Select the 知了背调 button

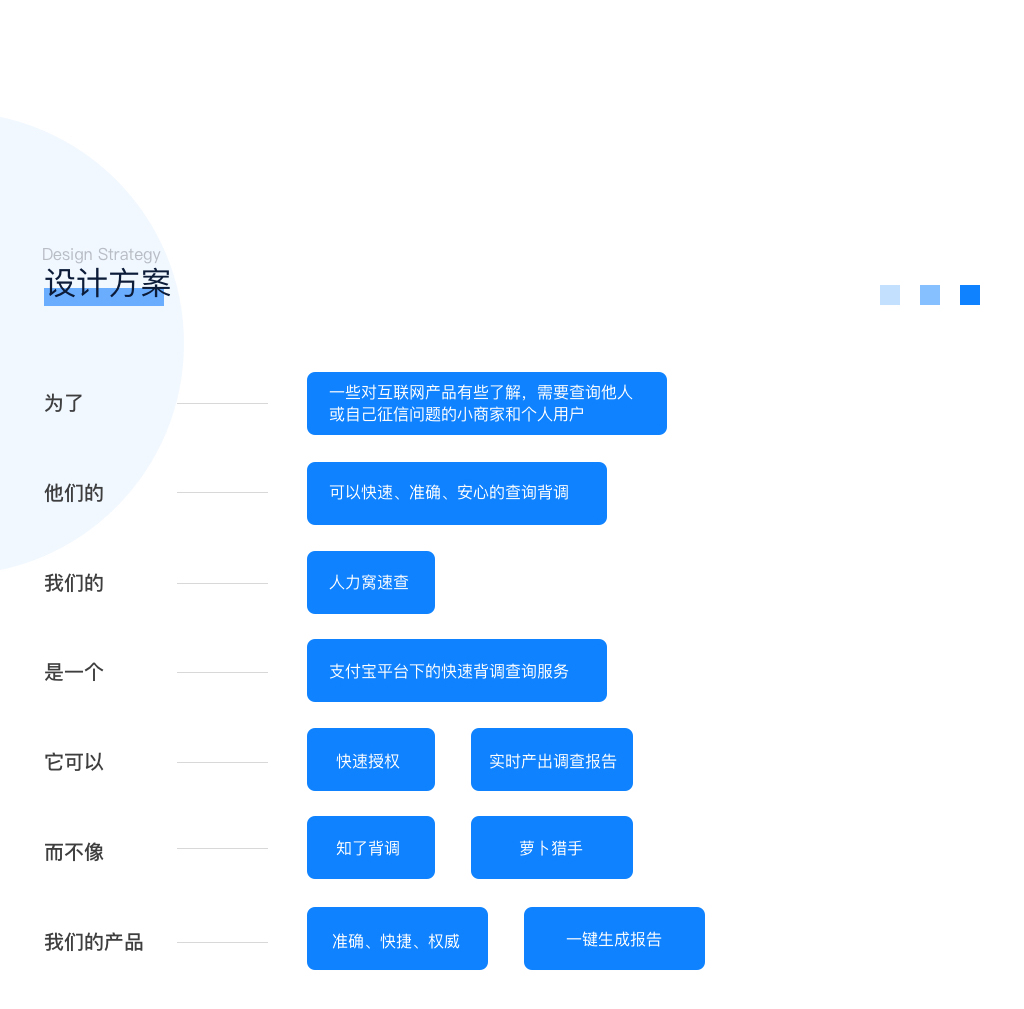pyautogui.click(x=370, y=848)
